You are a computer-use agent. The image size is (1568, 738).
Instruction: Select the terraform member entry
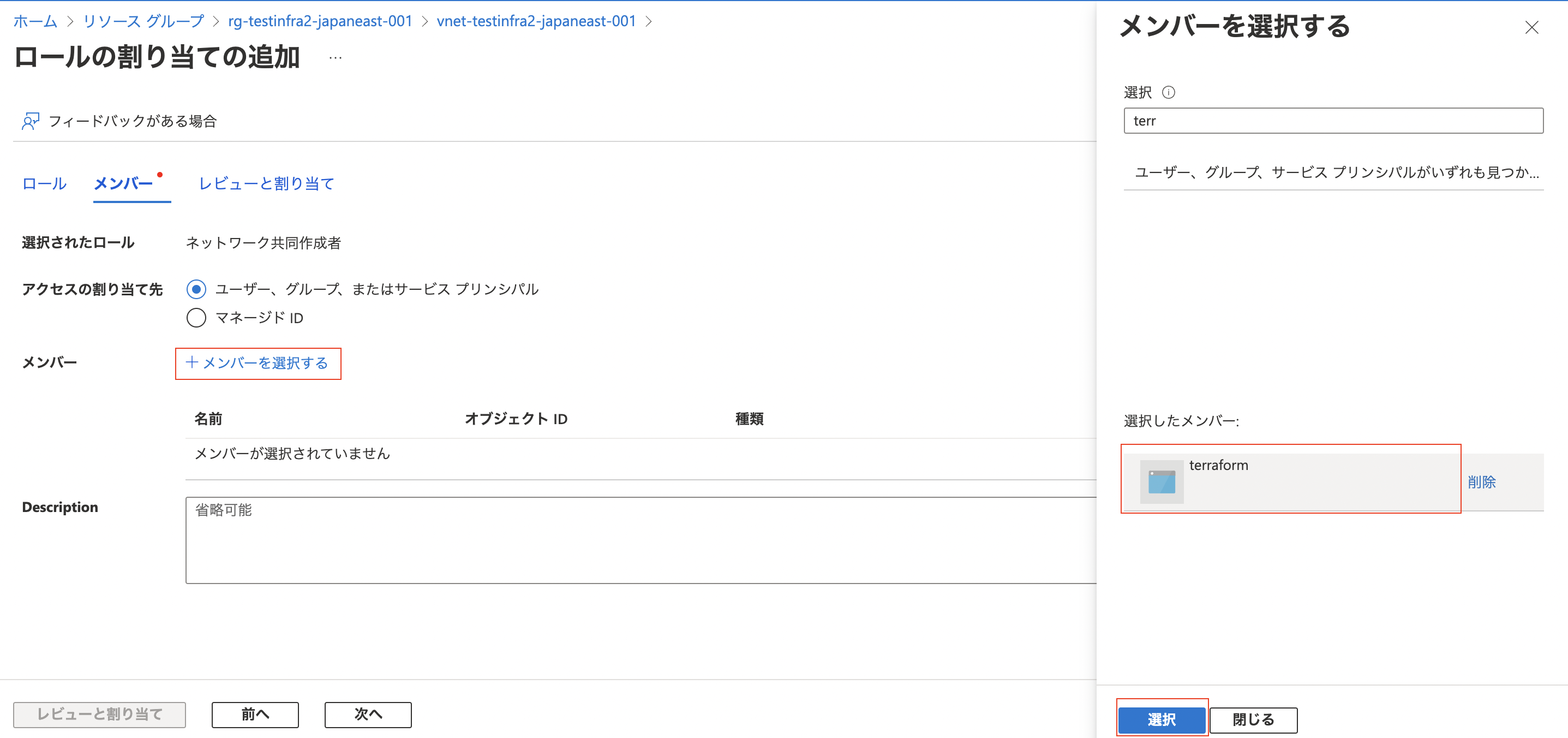coord(1278,480)
